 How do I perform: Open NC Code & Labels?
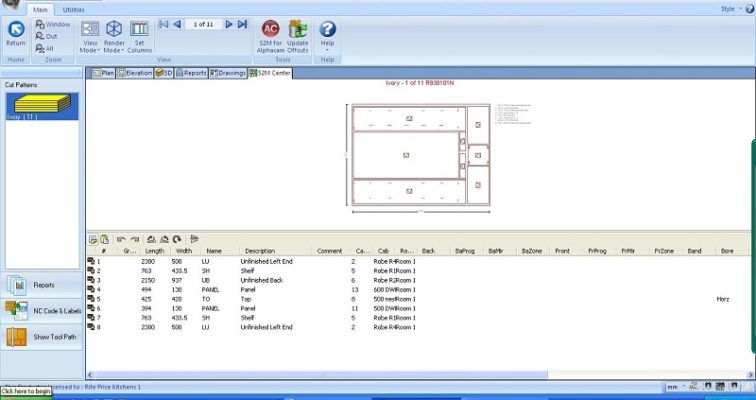42,311
